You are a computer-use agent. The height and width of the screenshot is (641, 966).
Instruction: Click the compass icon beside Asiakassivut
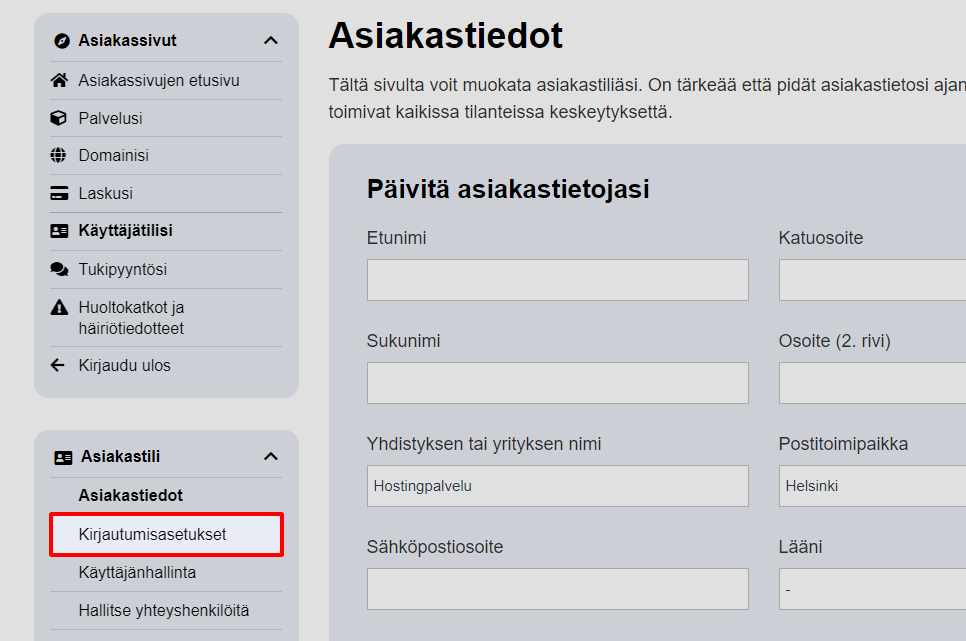click(x=62, y=41)
